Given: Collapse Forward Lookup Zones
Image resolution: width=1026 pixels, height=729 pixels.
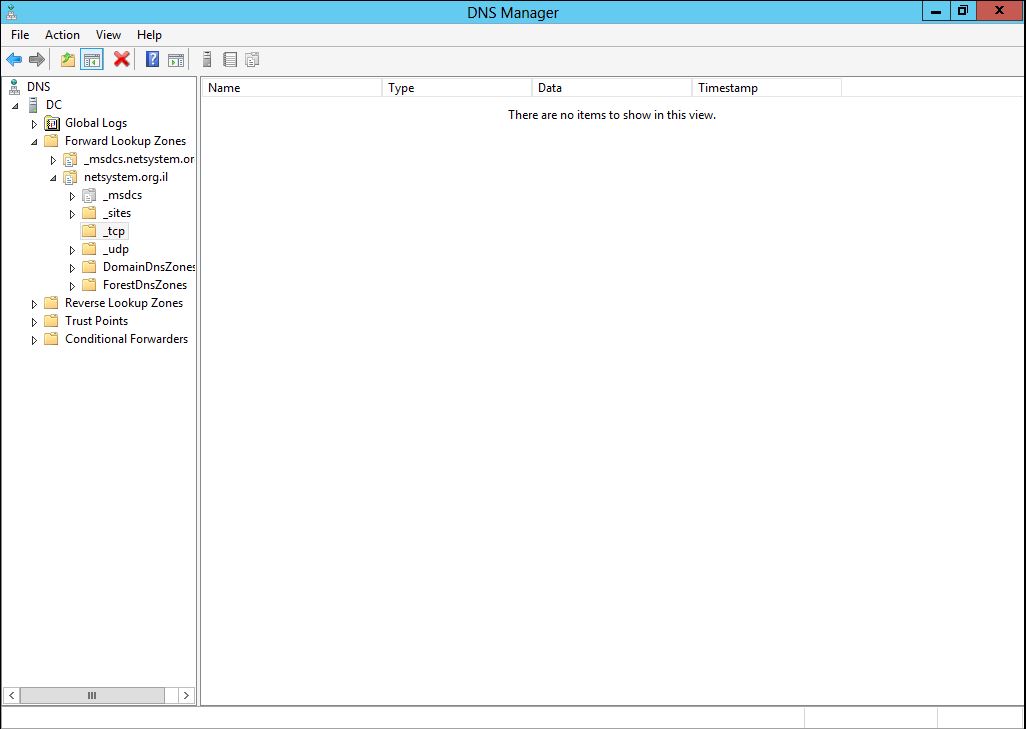Looking at the screenshot, I should click(x=35, y=142).
